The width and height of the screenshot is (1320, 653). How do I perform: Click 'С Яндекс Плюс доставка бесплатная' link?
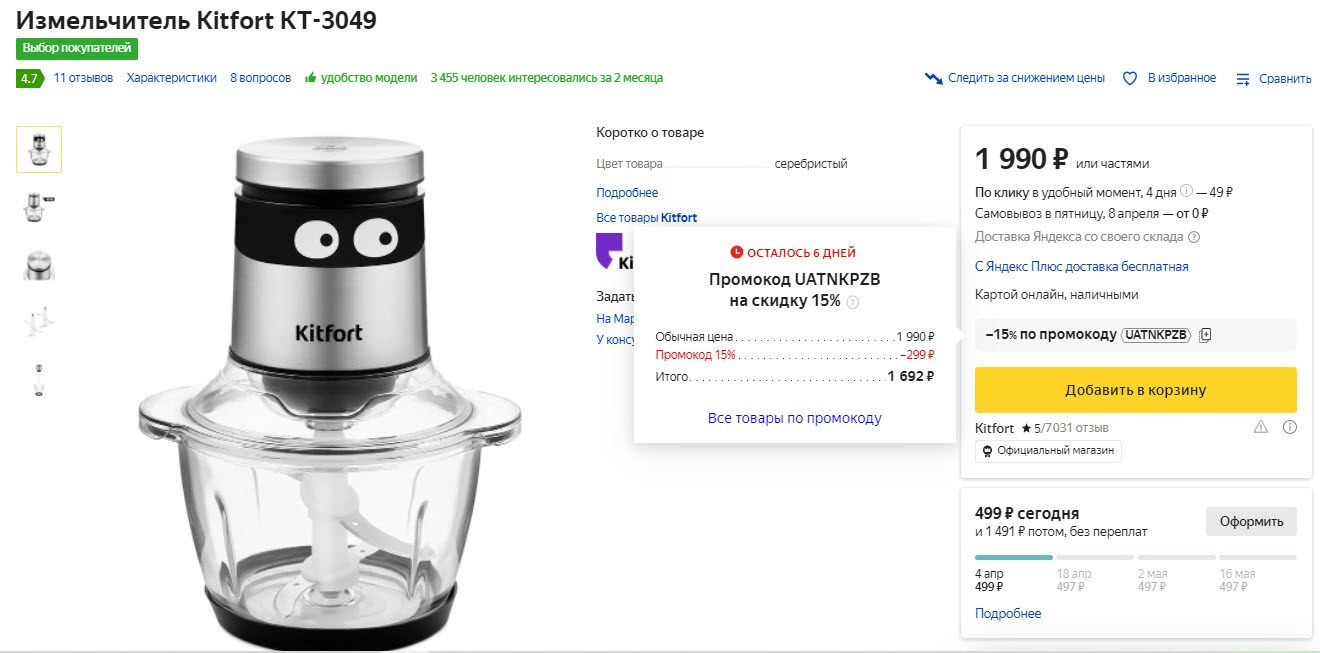[1081, 267]
